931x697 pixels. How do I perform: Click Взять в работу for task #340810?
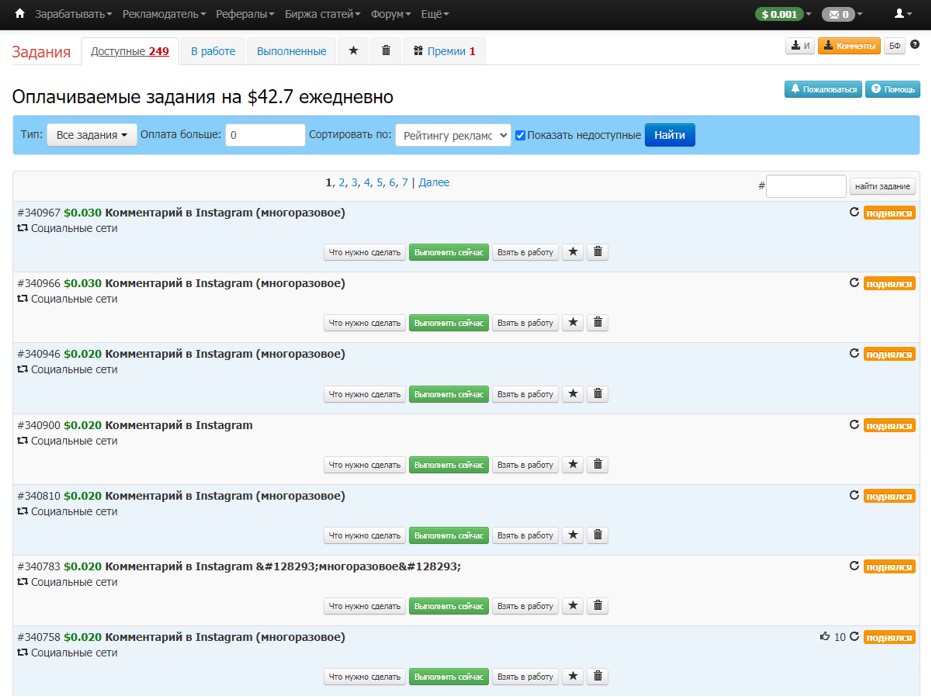pyautogui.click(x=525, y=535)
